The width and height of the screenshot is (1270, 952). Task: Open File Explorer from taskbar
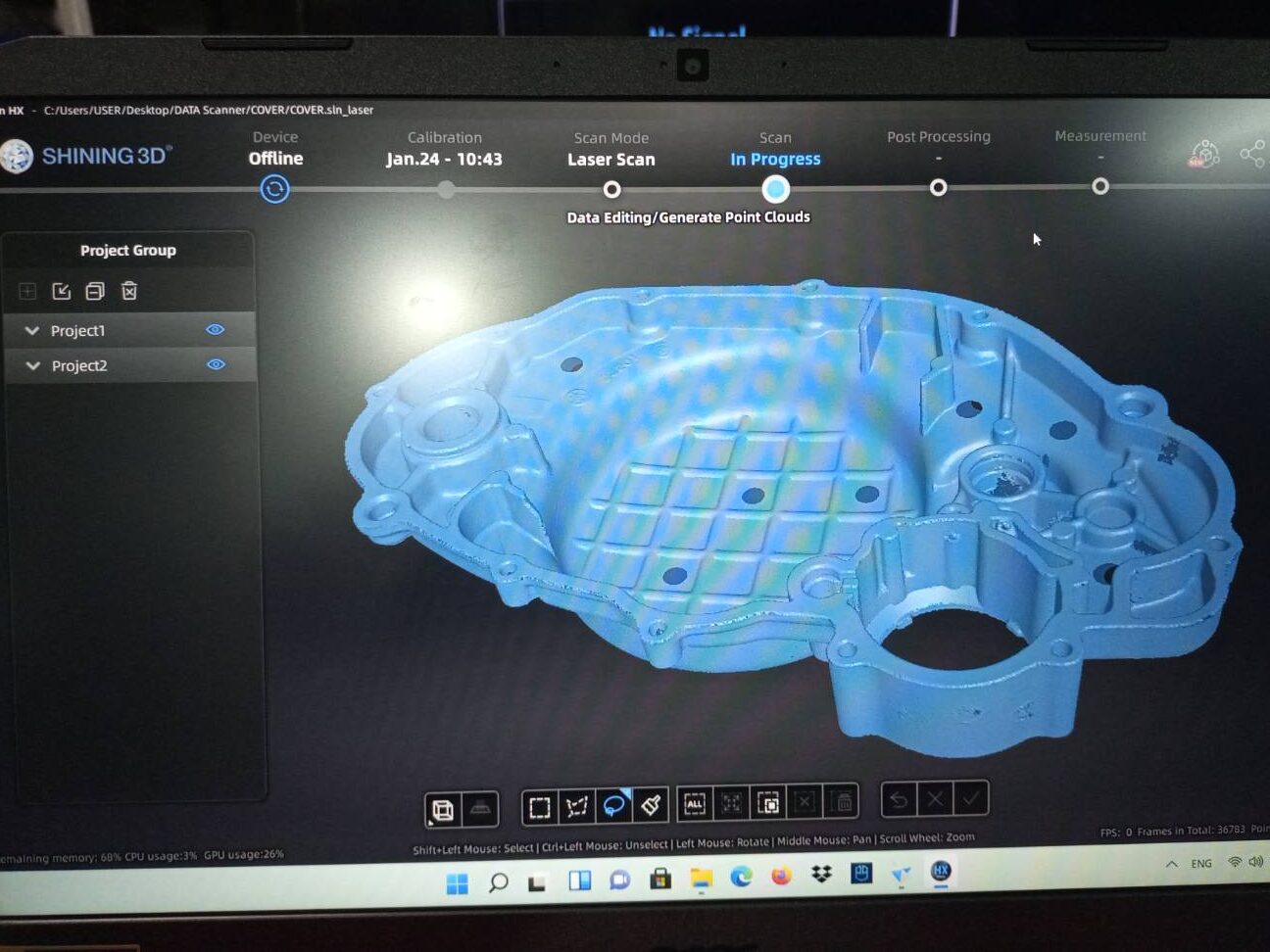[x=701, y=878]
